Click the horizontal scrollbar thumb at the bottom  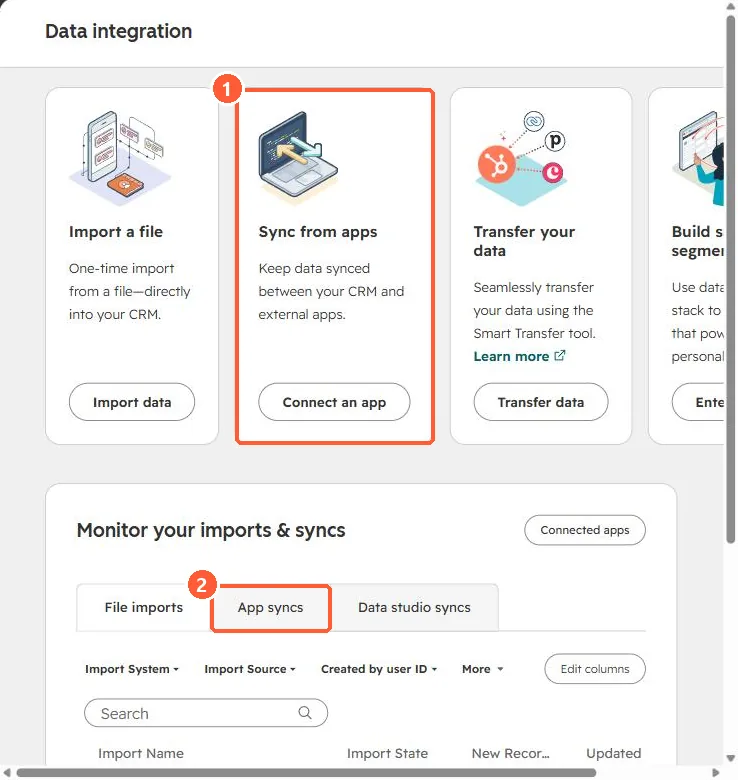[x=306, y=773]
